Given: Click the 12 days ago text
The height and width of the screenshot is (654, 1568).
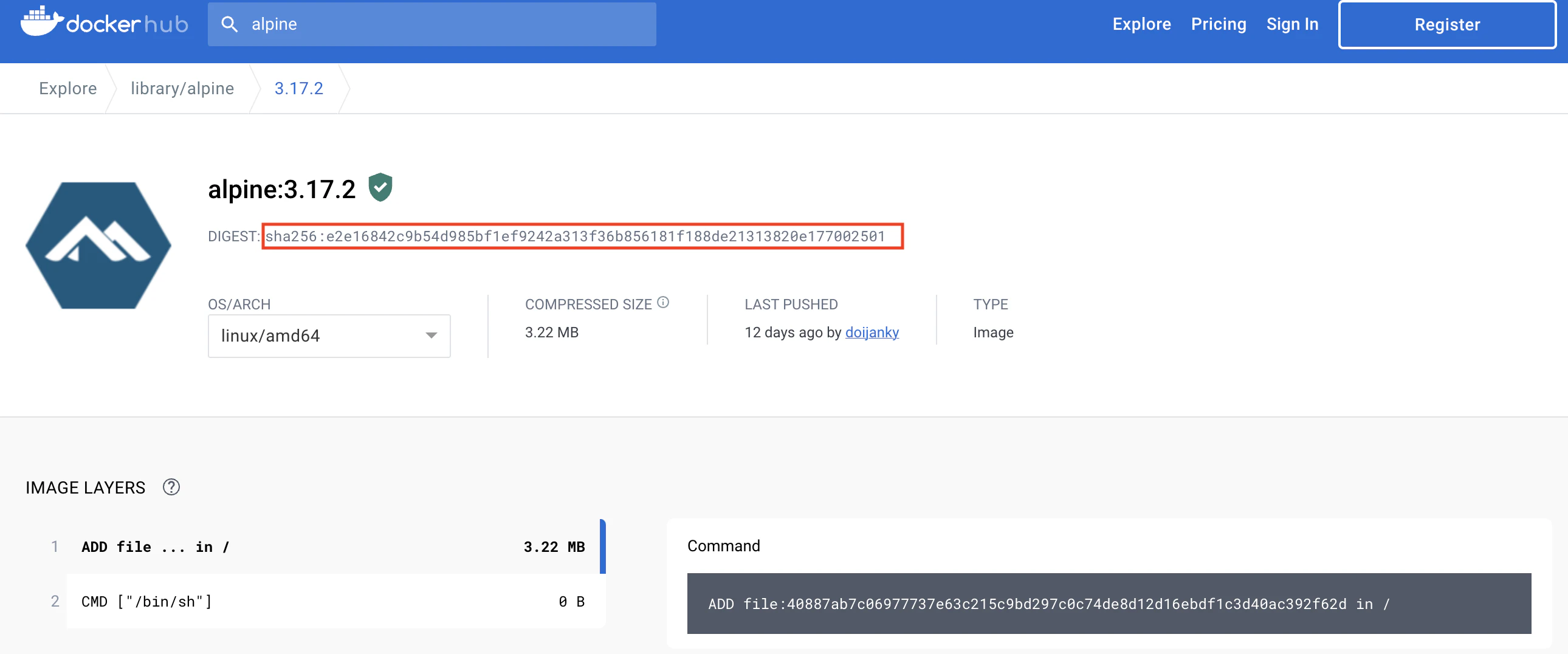Looking at the screenshot, I should pos(783,332).
